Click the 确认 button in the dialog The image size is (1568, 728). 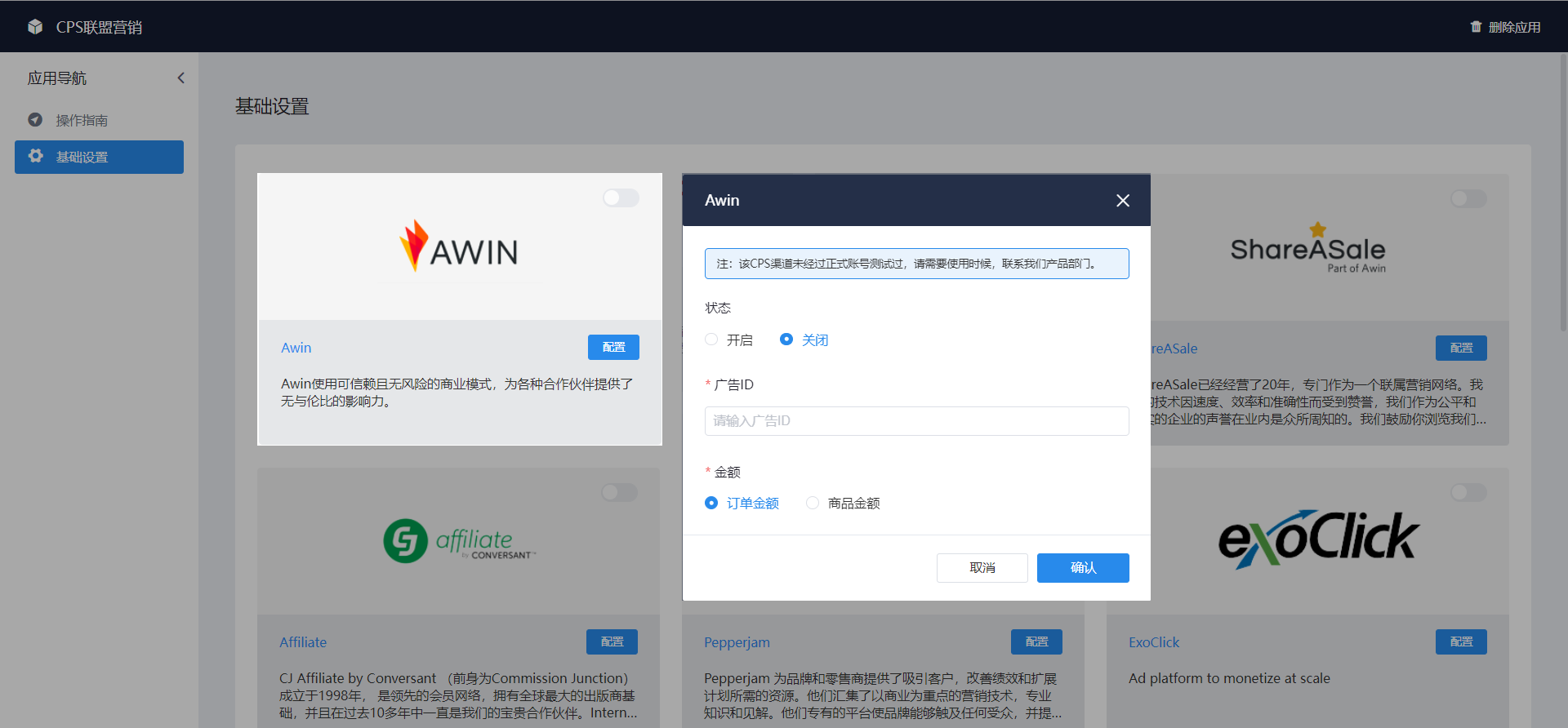(1083, 568)
